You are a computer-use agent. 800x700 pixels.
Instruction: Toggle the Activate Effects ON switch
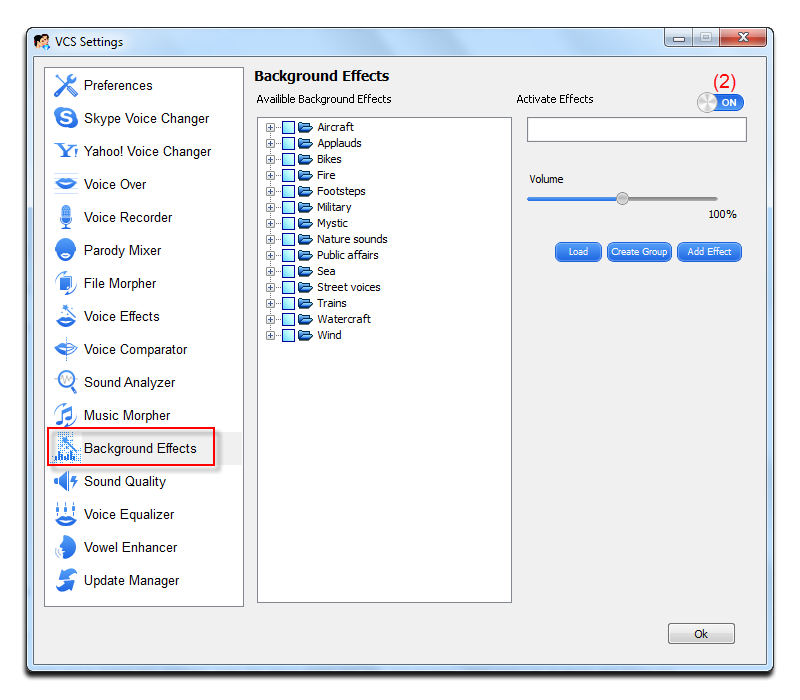pos(720,102)
